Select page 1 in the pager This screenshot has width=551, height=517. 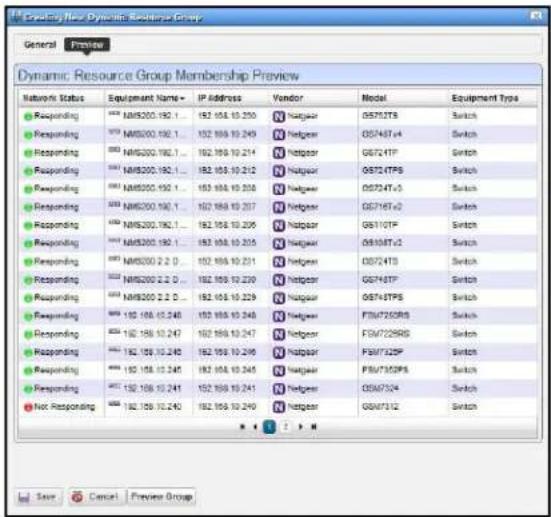pos(270,427)
